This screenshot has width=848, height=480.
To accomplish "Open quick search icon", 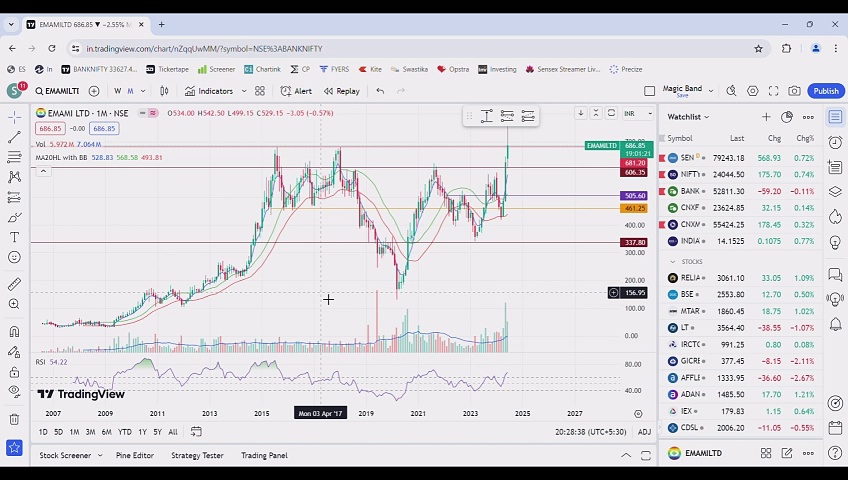I will pos(732,91).
